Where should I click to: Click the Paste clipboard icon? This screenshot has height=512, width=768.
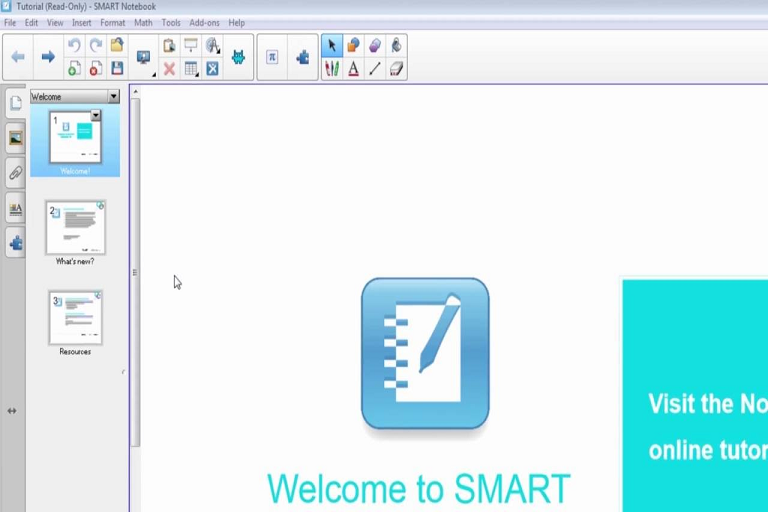point(169,46)
